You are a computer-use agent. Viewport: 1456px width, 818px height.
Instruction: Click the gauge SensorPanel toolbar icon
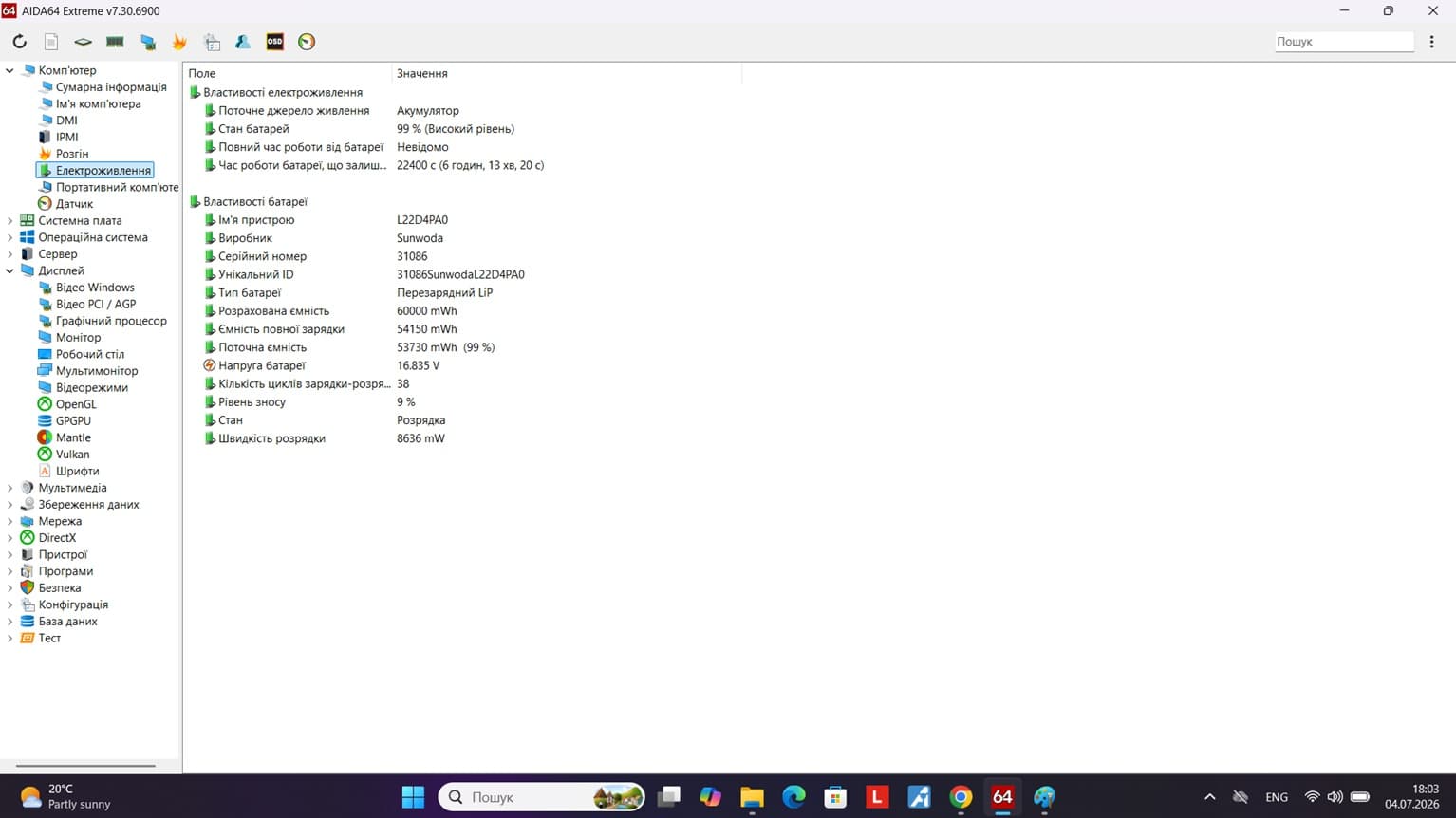pyautogui.click(x=307, y=42)
